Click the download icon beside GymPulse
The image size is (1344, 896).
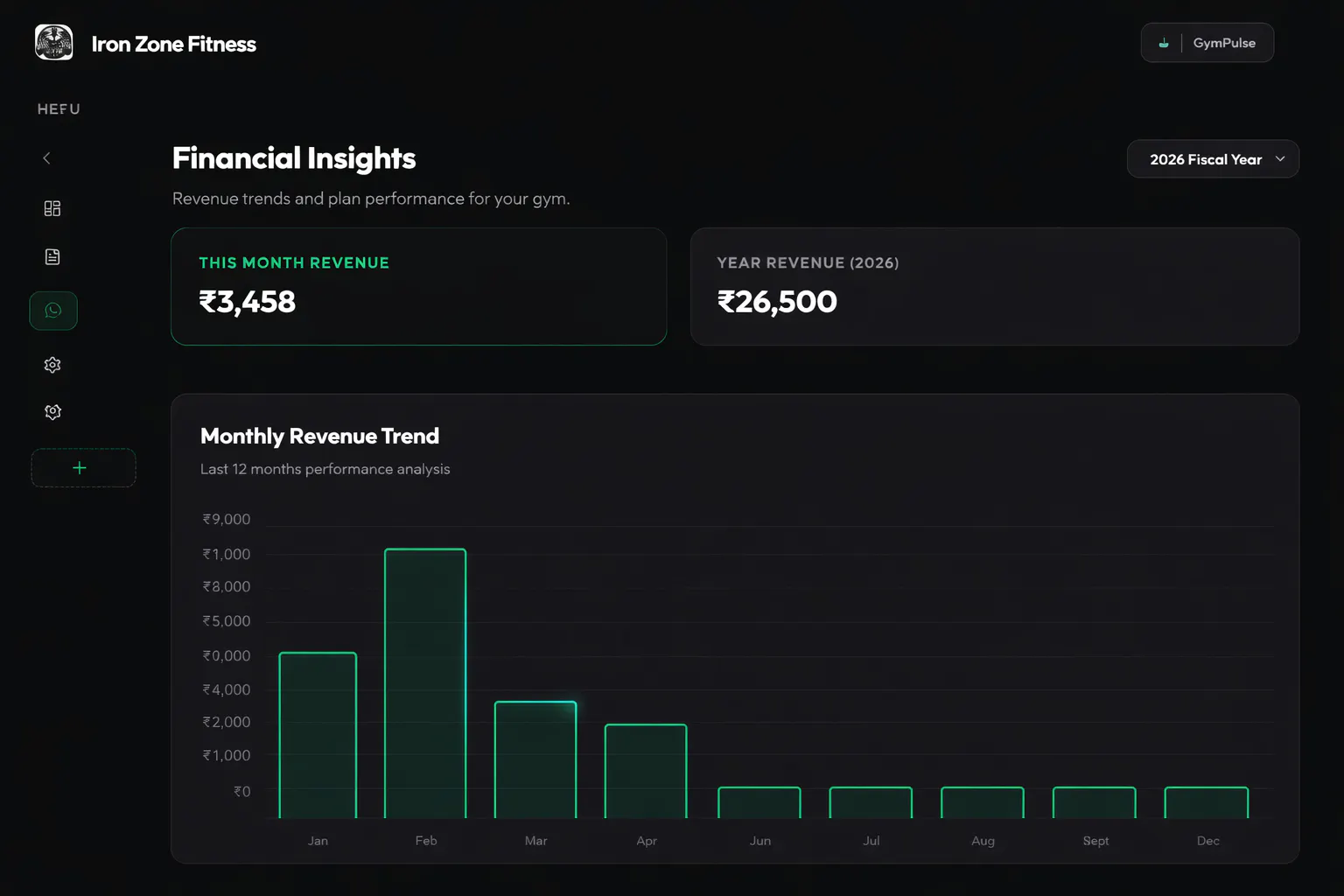coord(1164,43)
